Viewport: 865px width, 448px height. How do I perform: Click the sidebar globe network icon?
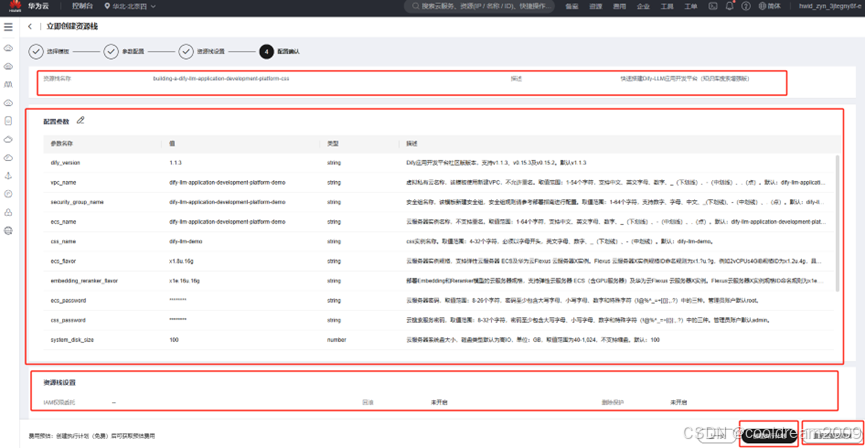[x=8, y=231]
